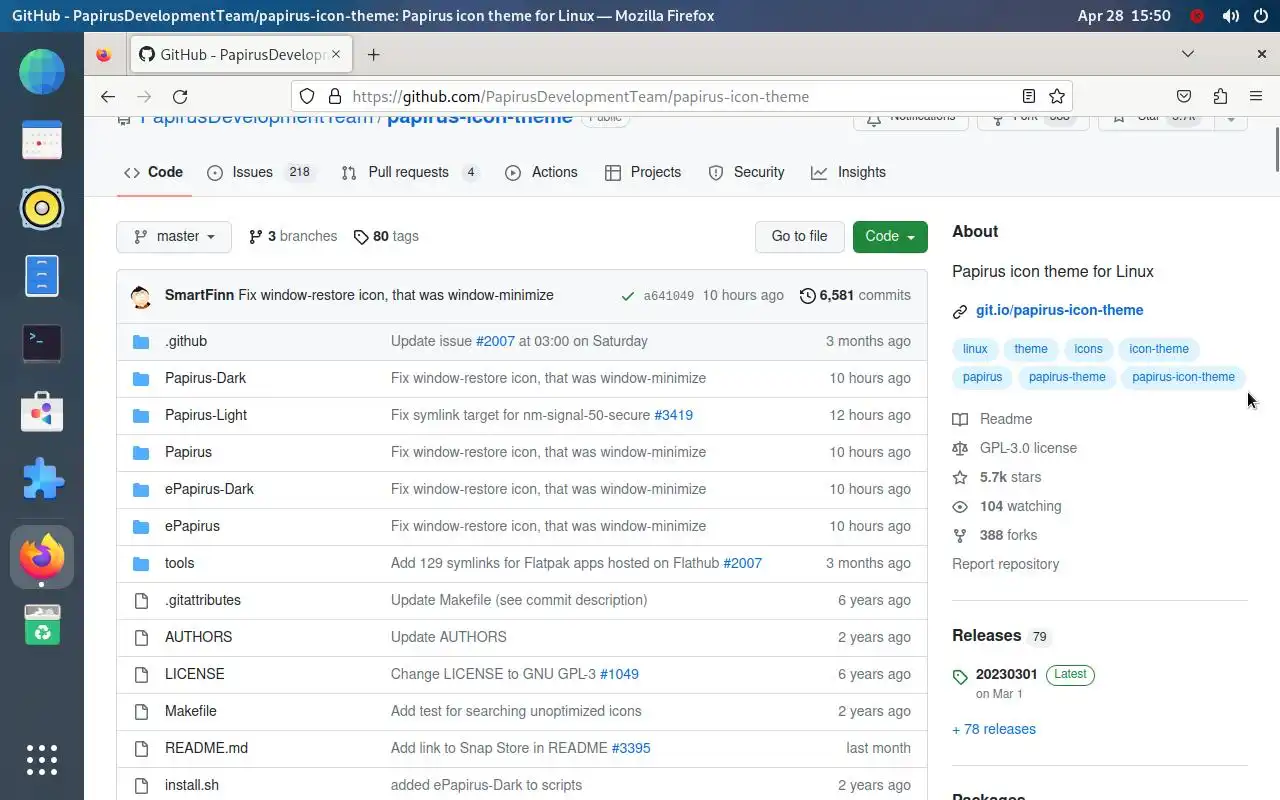Viewport: 1280px width, 800px height.
Task: Show all applications grid
Action: point(42,760)
